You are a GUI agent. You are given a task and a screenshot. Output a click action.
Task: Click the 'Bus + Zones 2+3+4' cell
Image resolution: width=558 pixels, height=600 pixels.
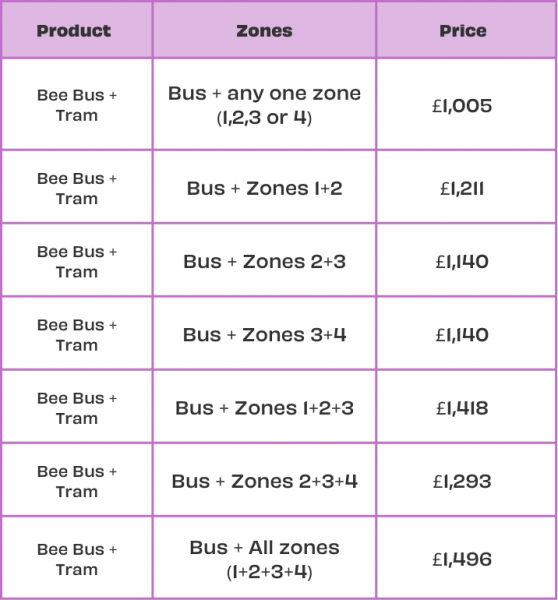(264, 481)
